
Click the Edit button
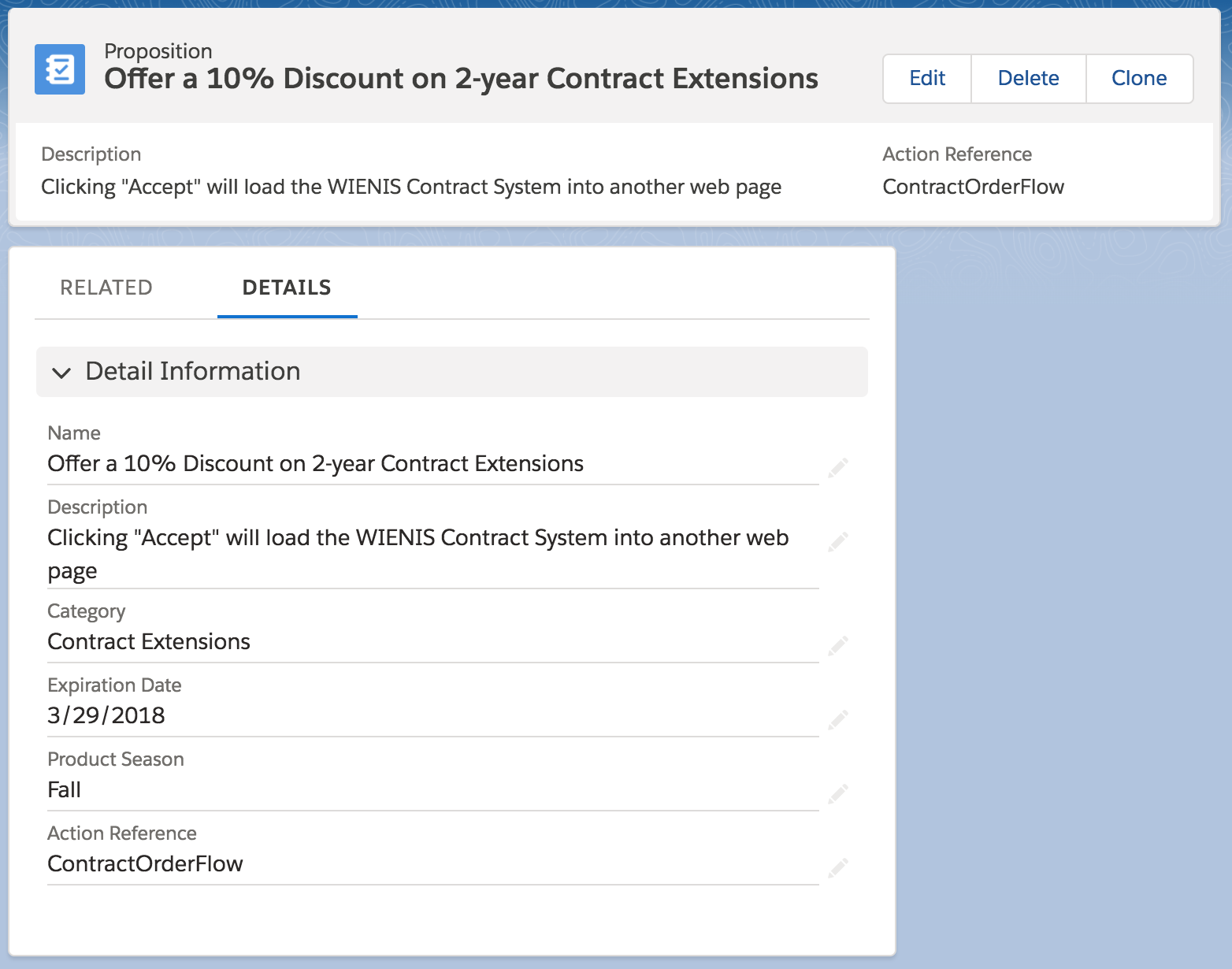pos(927,78)
